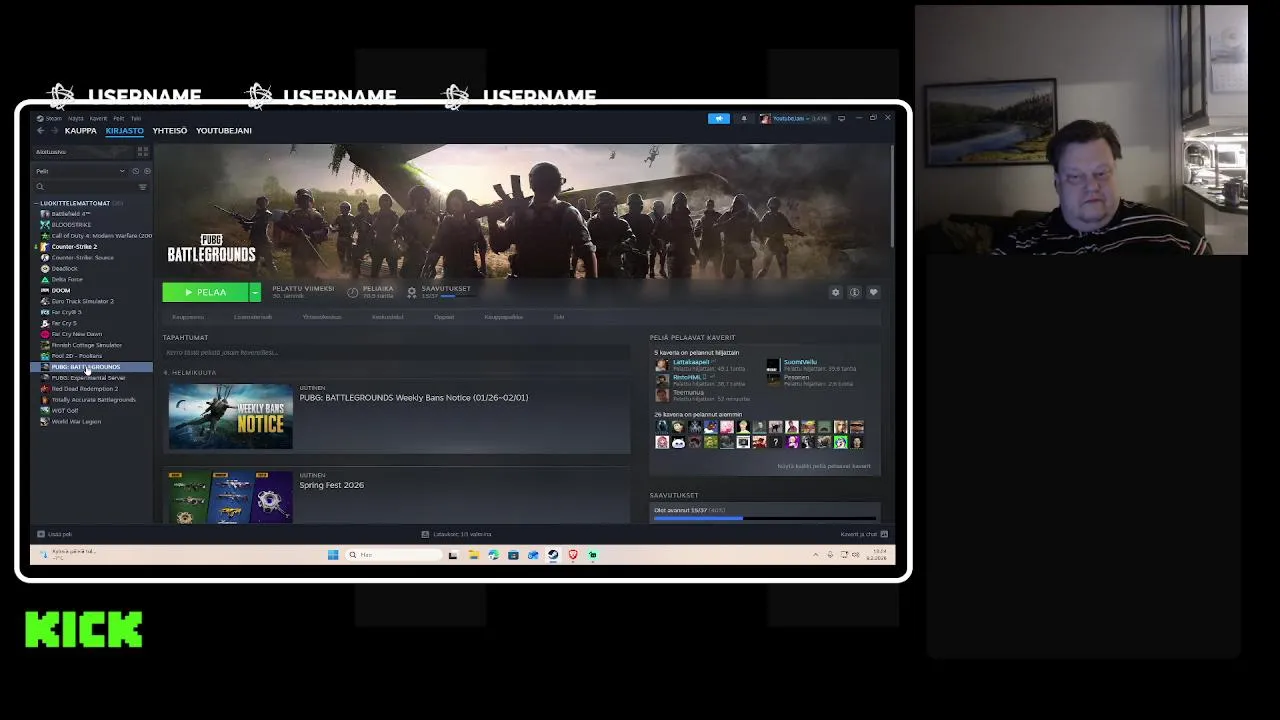Select World War Legion
1280x720 pixels.
(76, 421)
